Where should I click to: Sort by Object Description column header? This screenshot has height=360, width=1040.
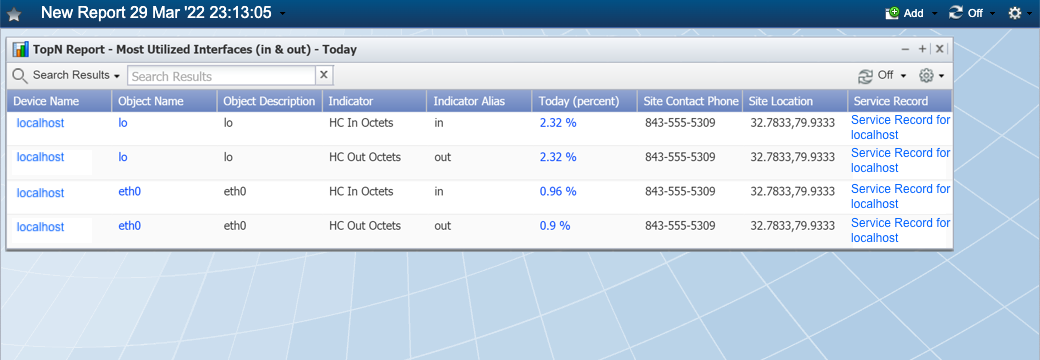pos(269,101)
